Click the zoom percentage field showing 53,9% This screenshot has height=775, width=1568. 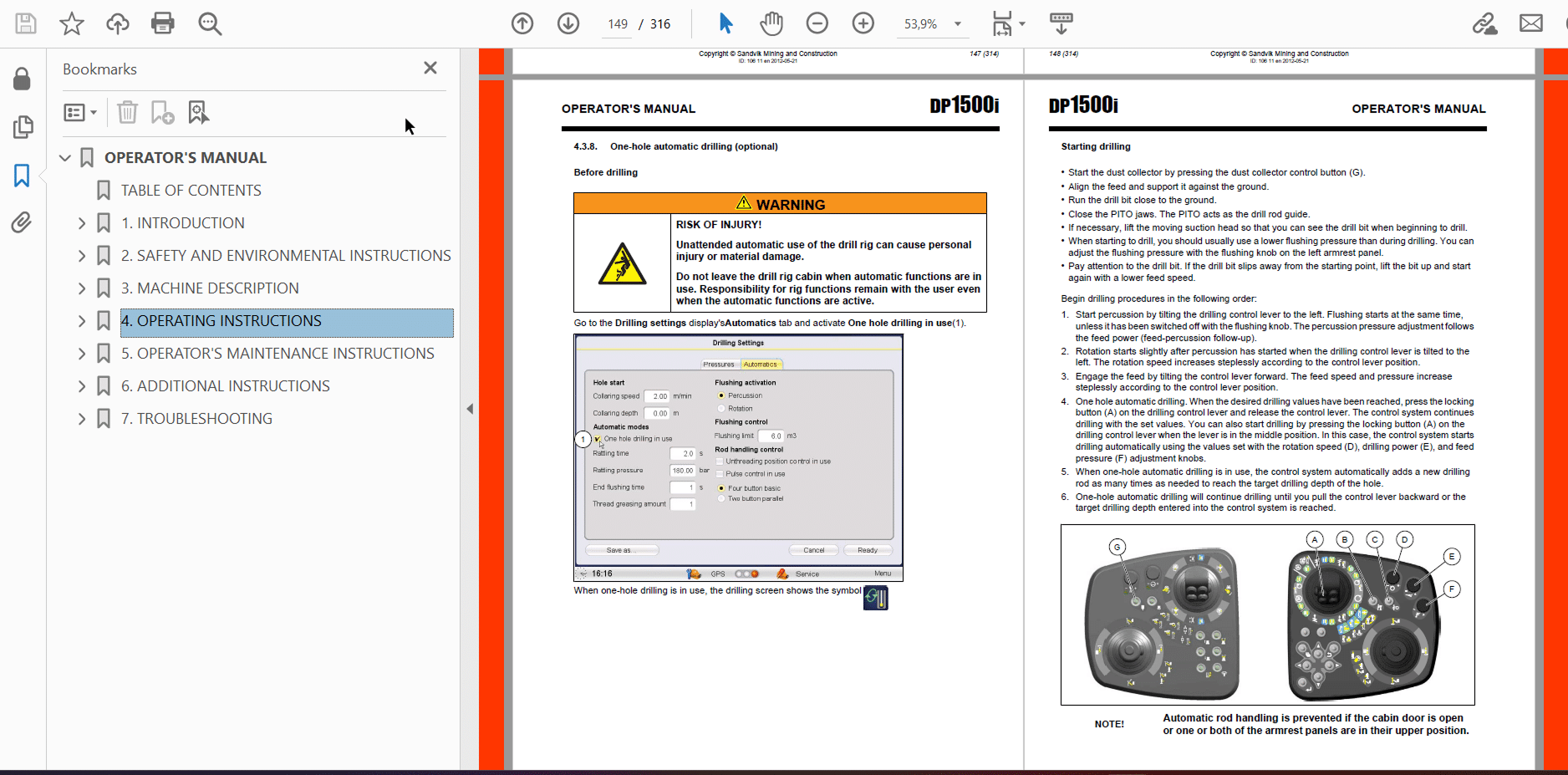tap(920, 24)
